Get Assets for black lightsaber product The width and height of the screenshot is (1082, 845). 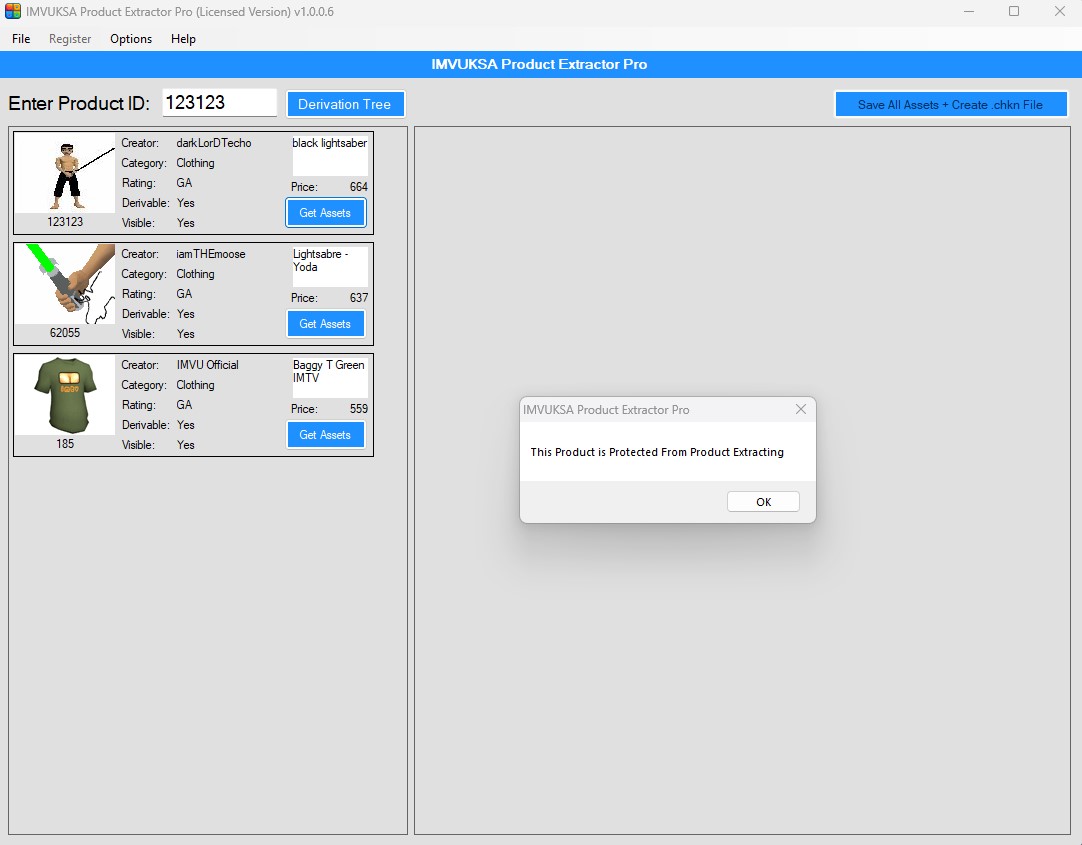(x=325, y=212)
